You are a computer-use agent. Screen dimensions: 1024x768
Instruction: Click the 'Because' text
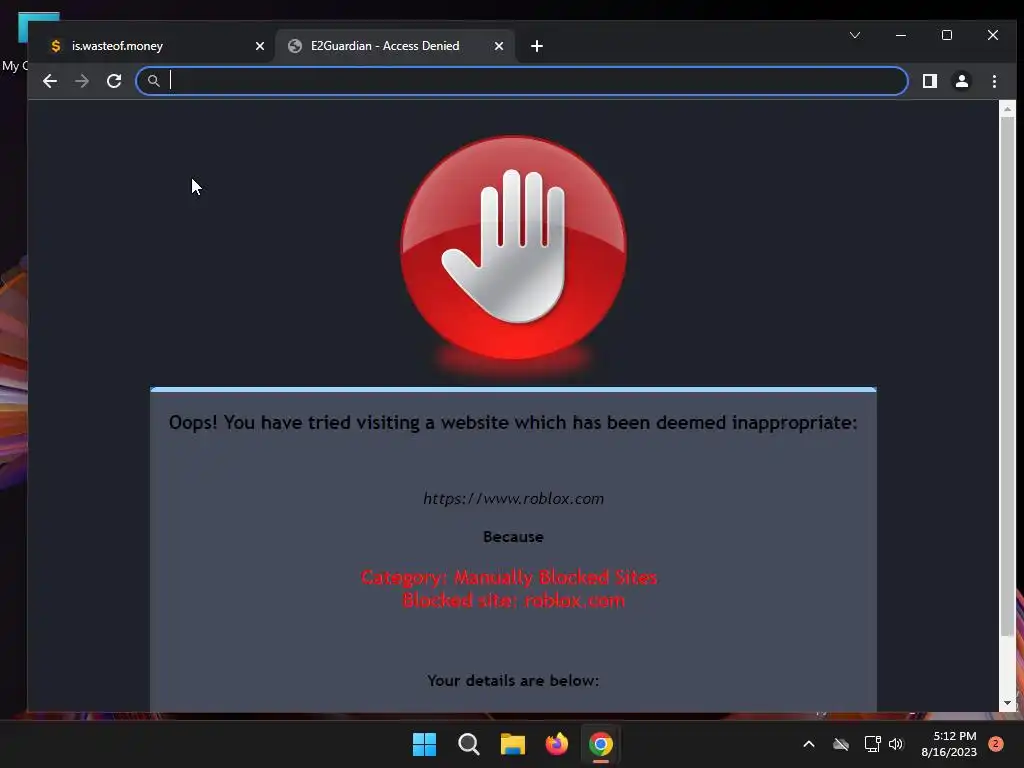pyautogui.click(x=513, y=537)
